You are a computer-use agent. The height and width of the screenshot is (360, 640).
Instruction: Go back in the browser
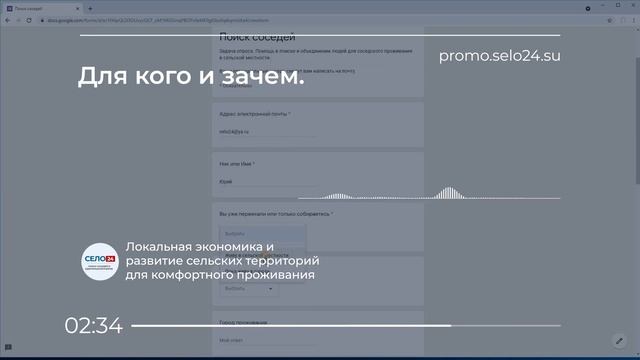[8, 20]
